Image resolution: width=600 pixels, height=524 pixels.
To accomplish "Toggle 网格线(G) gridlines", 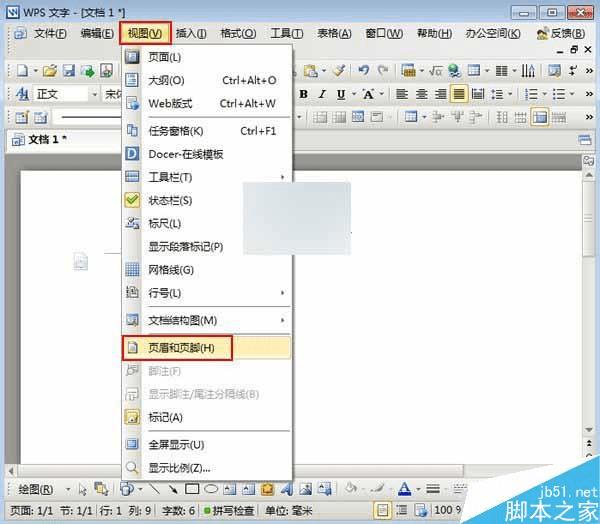I will 208,270.
